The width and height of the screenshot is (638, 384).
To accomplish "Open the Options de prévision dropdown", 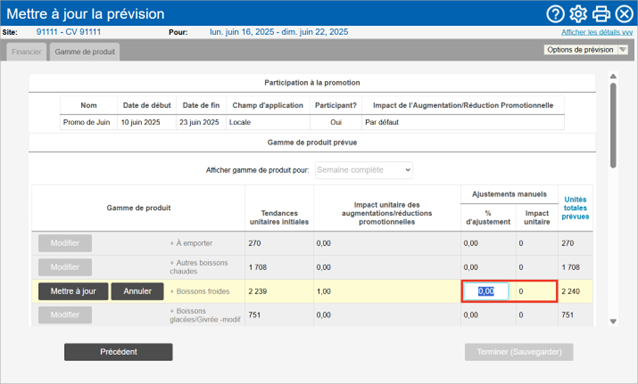I will click(586, 50).
